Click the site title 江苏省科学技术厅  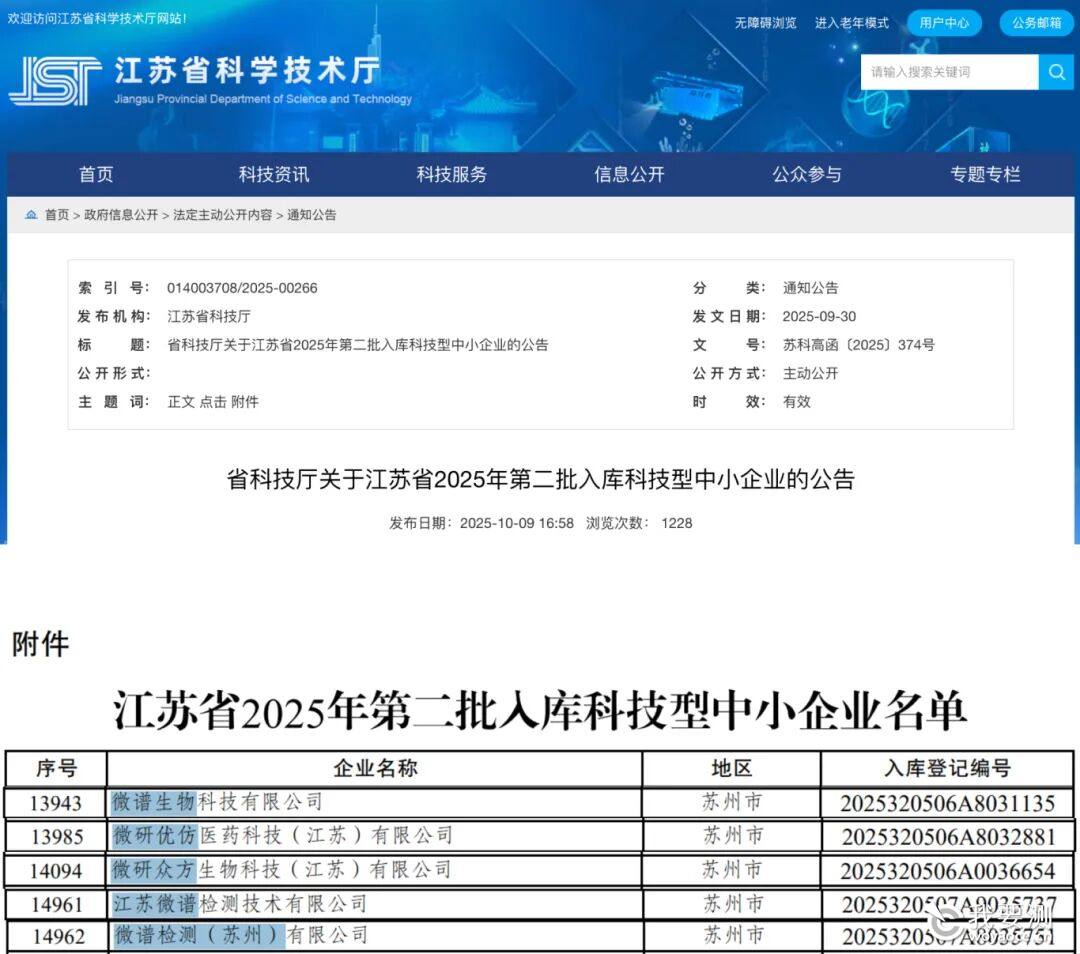(x=247, y=71)
